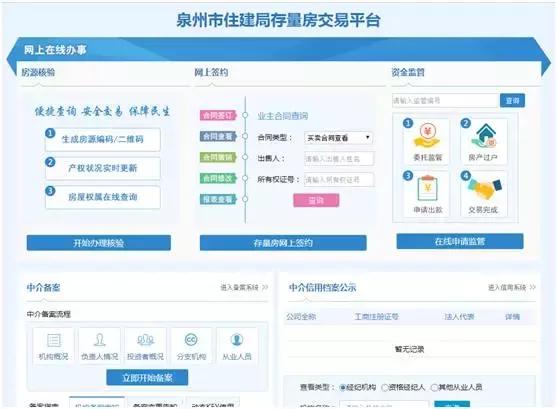Click the 所有权证号 input field
The image size is (557, 409).
(339, 180)
